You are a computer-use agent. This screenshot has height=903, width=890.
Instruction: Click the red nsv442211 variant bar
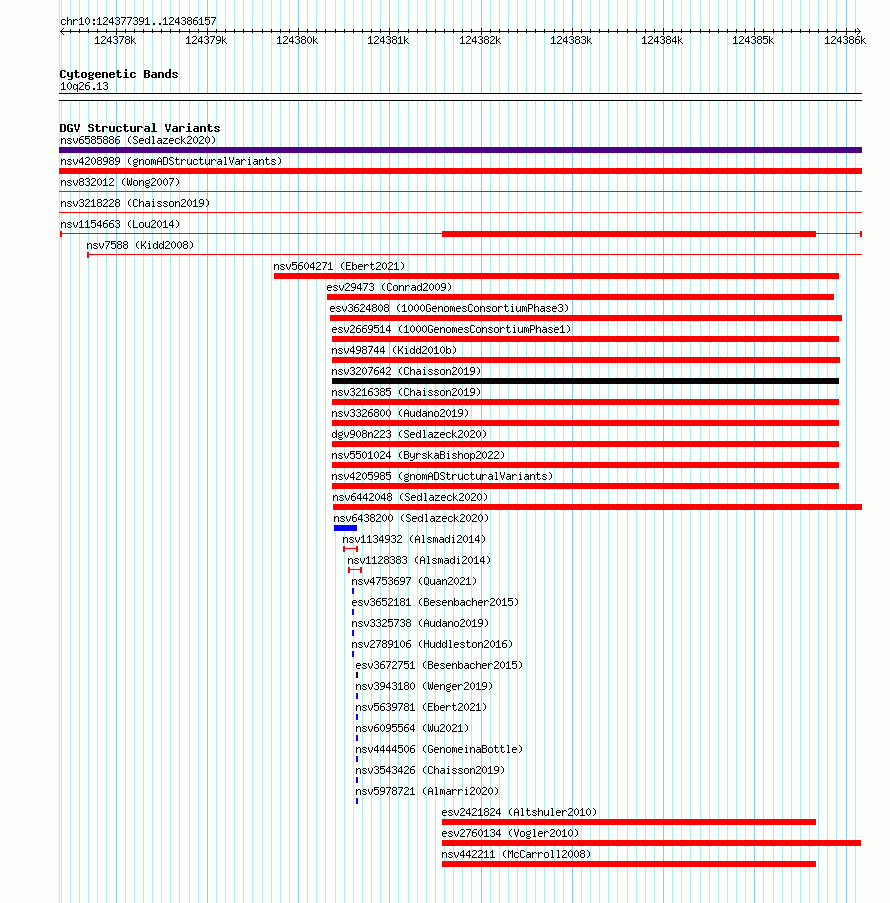628,864
